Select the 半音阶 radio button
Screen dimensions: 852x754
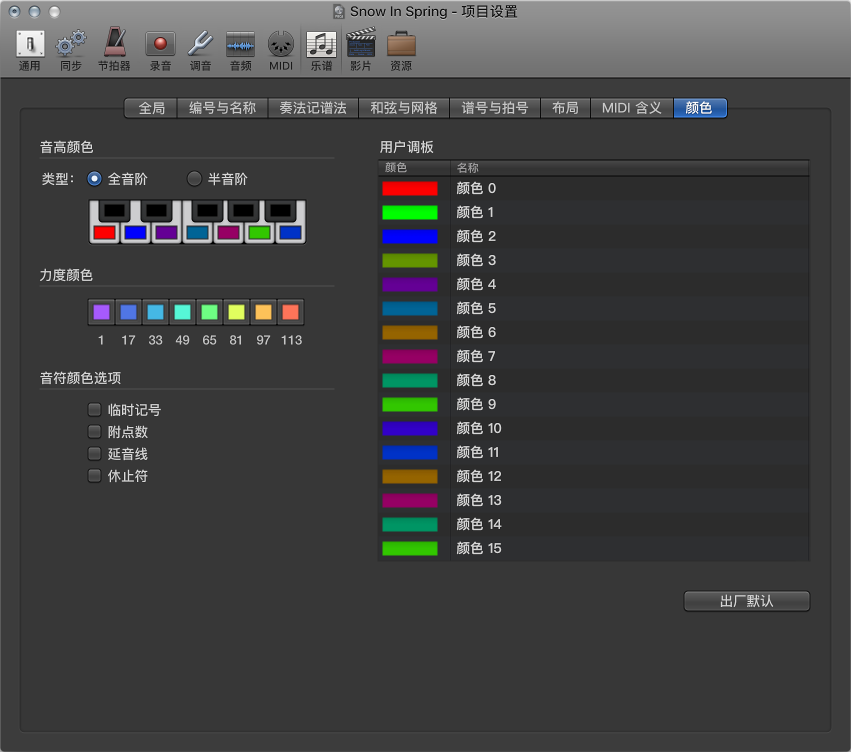[195, 179]
